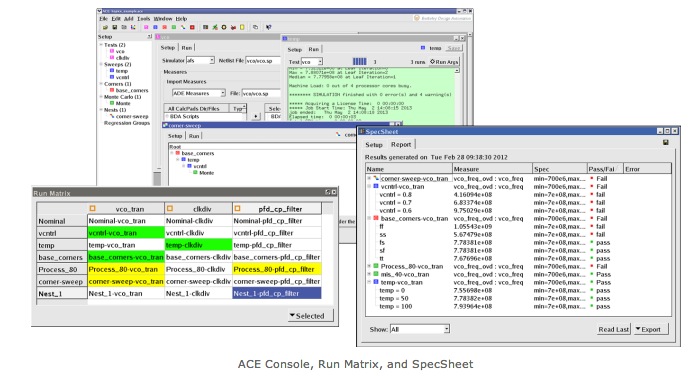Toggle the vco_tran column checkbox in Run Matrix
Image resolution: width=700 pixels, height=377 pixels.
pos(92,209)
